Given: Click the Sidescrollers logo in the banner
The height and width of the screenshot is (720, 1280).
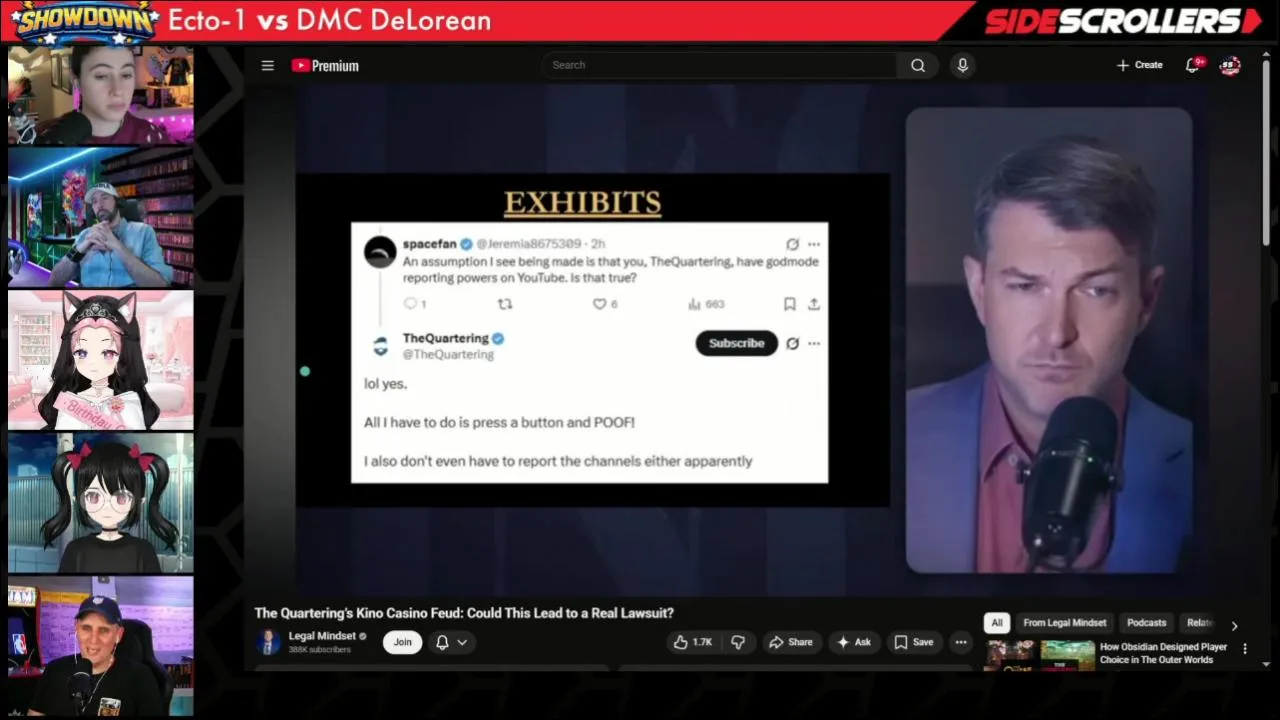Looking at the screenshot, I should tap(1124, 21).
